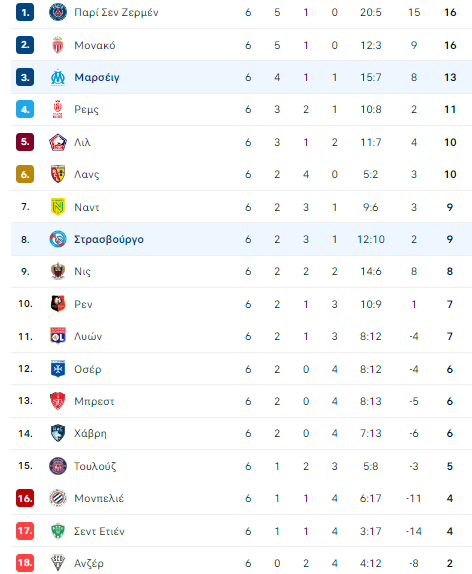Open the Lyon OL crest icon
Viewport: 472px width, 574px height.
coord(58,336)
